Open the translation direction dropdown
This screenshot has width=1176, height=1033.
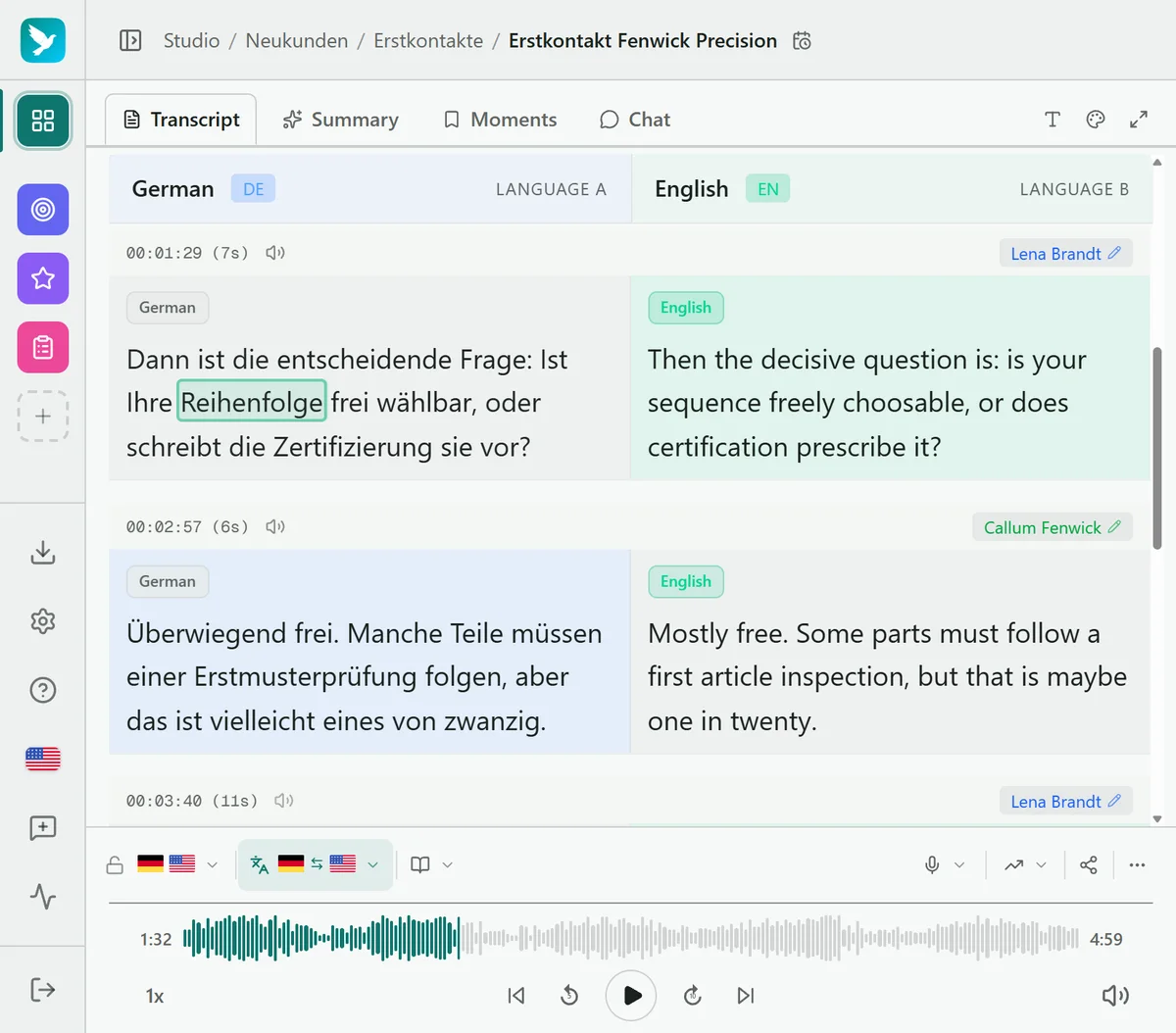[315, 864]
